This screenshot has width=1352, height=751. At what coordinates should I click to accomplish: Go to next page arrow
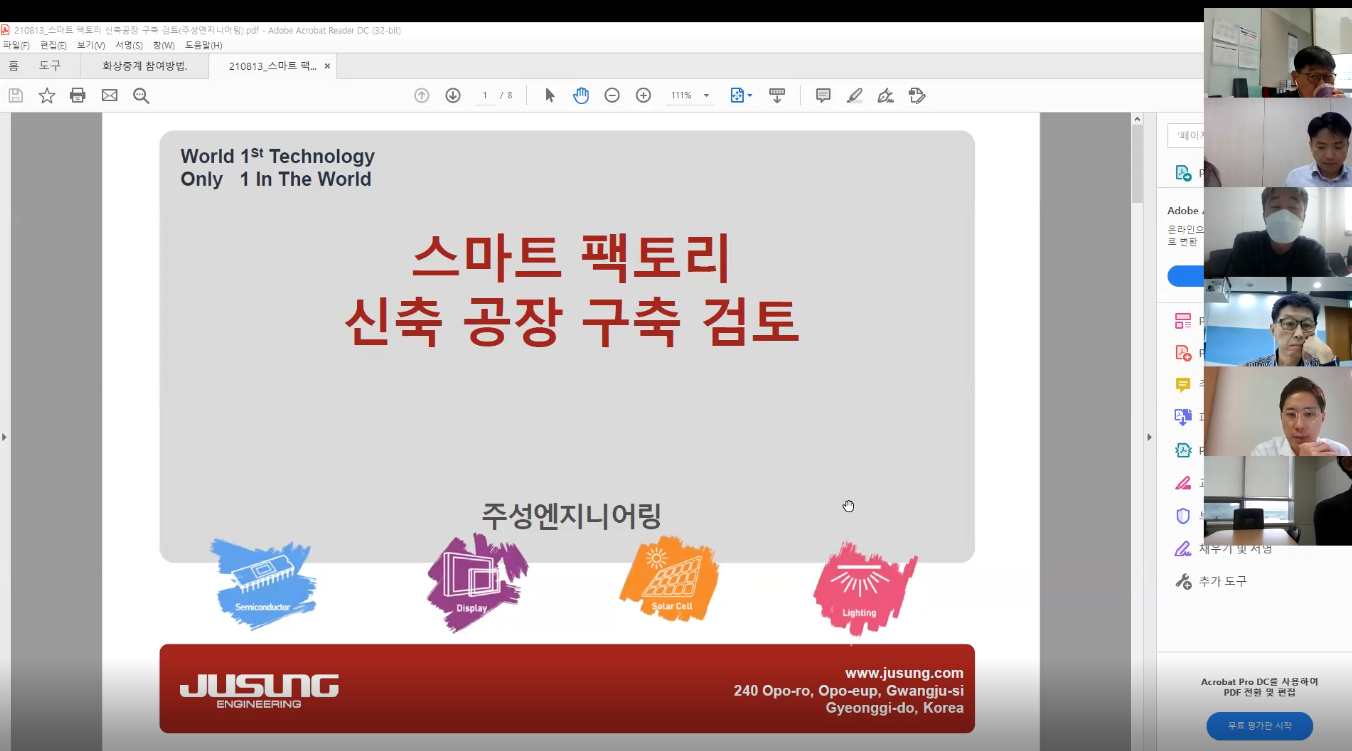[x=453, y=95]
